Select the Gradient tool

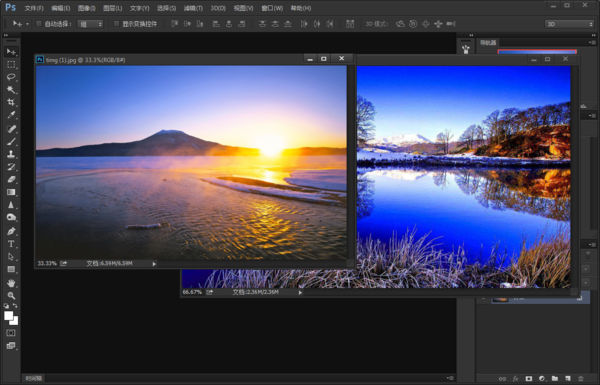point(11,192)
